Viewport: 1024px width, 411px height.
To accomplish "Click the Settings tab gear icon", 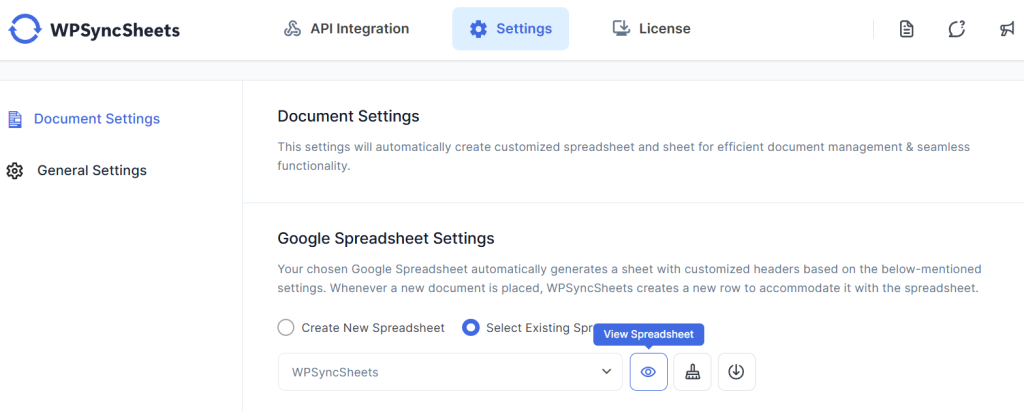I will click(x=479, y=29).
